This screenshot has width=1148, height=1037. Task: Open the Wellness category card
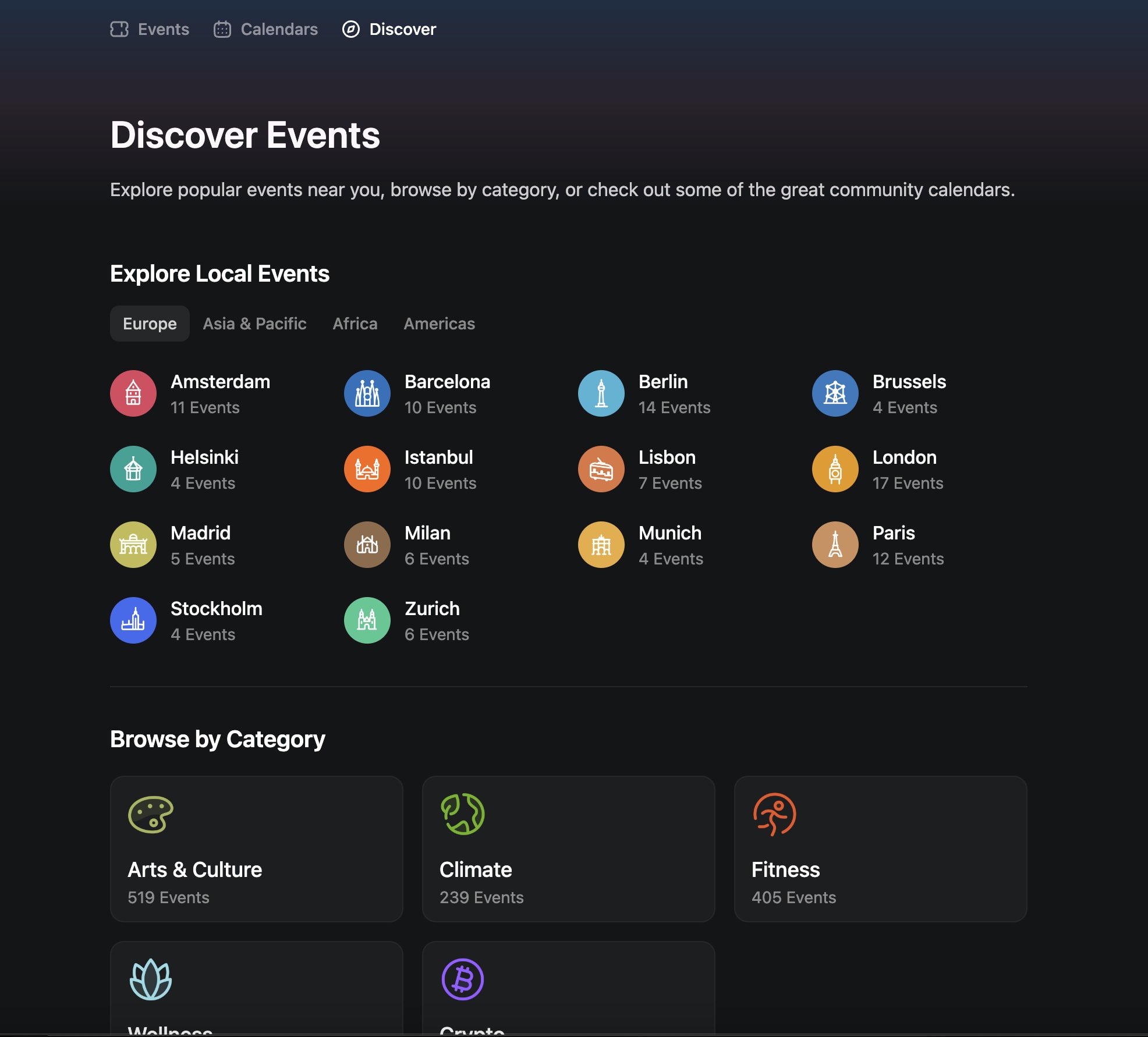point(257,989)
